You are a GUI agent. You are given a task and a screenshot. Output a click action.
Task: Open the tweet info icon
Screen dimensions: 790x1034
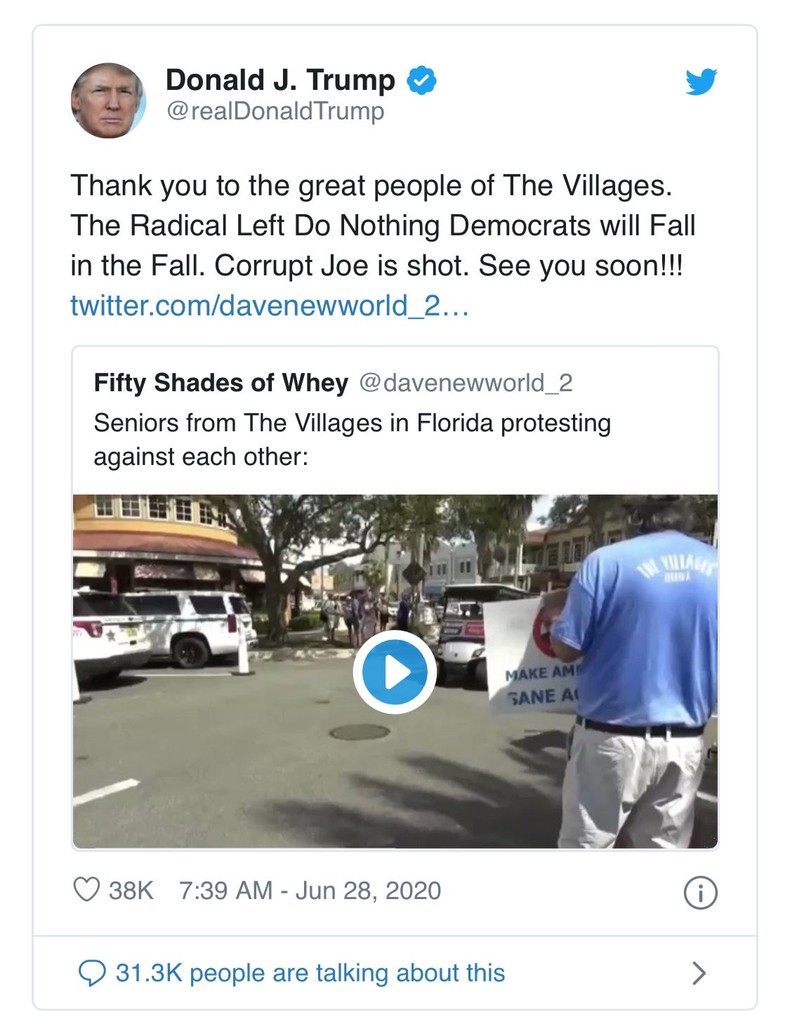coord(700,893)
